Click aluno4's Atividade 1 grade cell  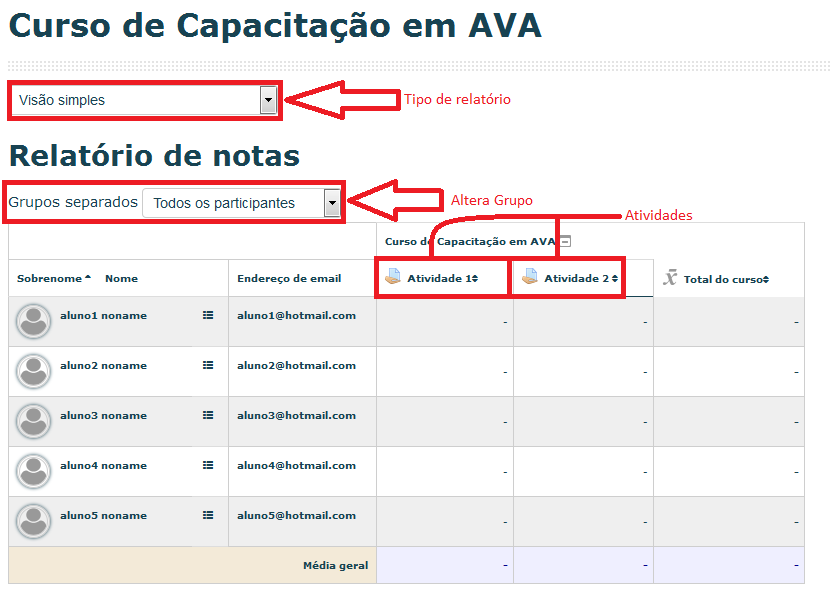(x=445, y=471)
